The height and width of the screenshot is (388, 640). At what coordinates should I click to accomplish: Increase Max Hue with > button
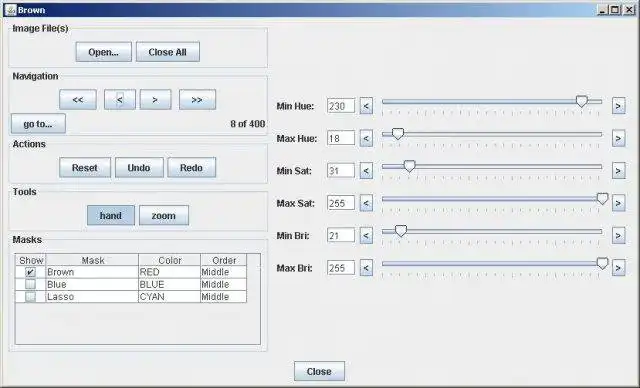tap(618, 138)
